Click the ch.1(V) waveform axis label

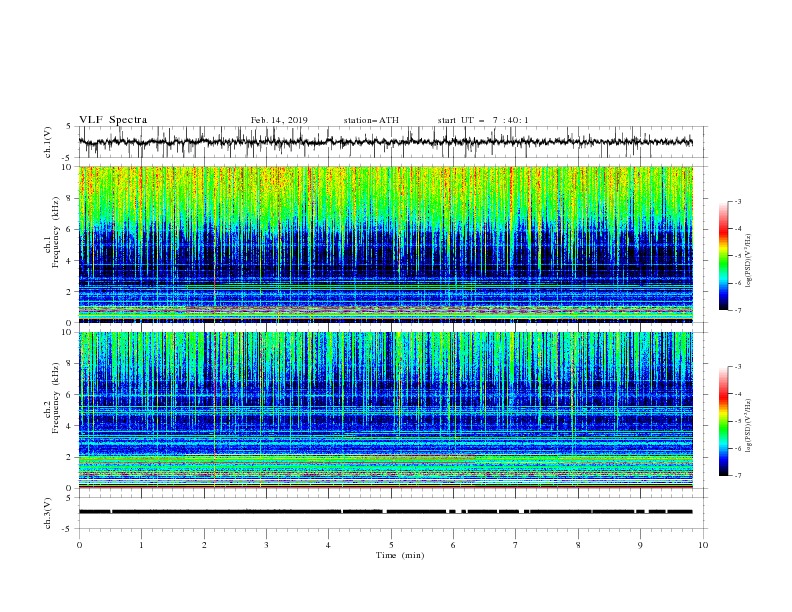(x=48, y=142)
